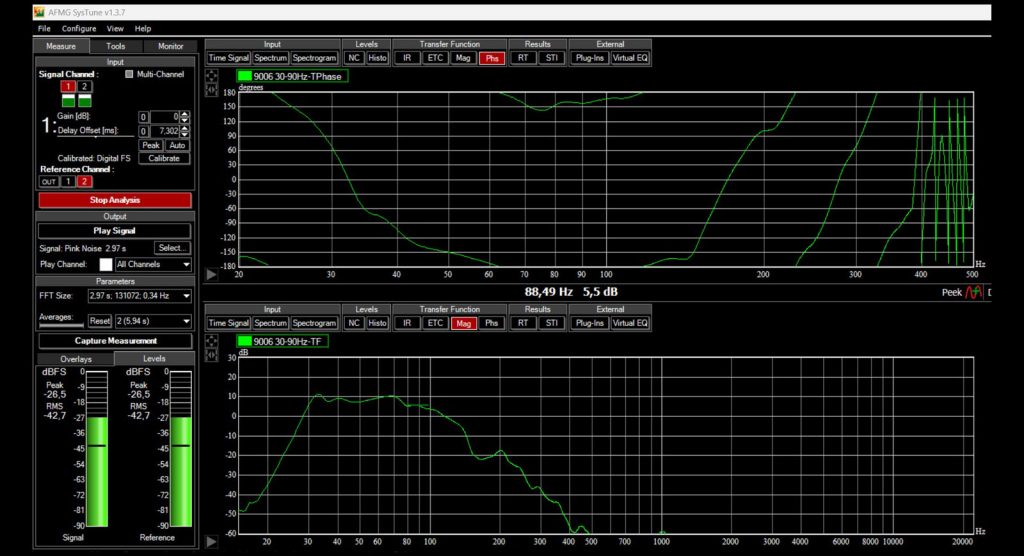The height and width of the screenshot is (556, 1024).
Task: Click the zoom-fit icon below top pan arrows
Action: tap(211, 90)
